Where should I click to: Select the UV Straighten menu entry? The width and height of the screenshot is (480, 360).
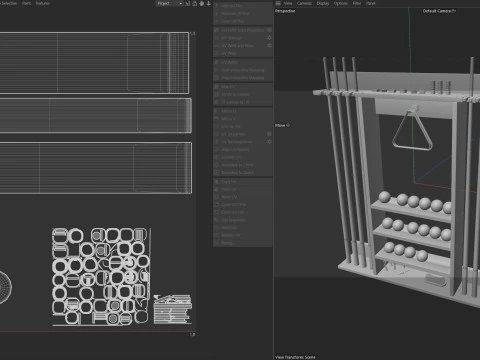pos(243,134)
